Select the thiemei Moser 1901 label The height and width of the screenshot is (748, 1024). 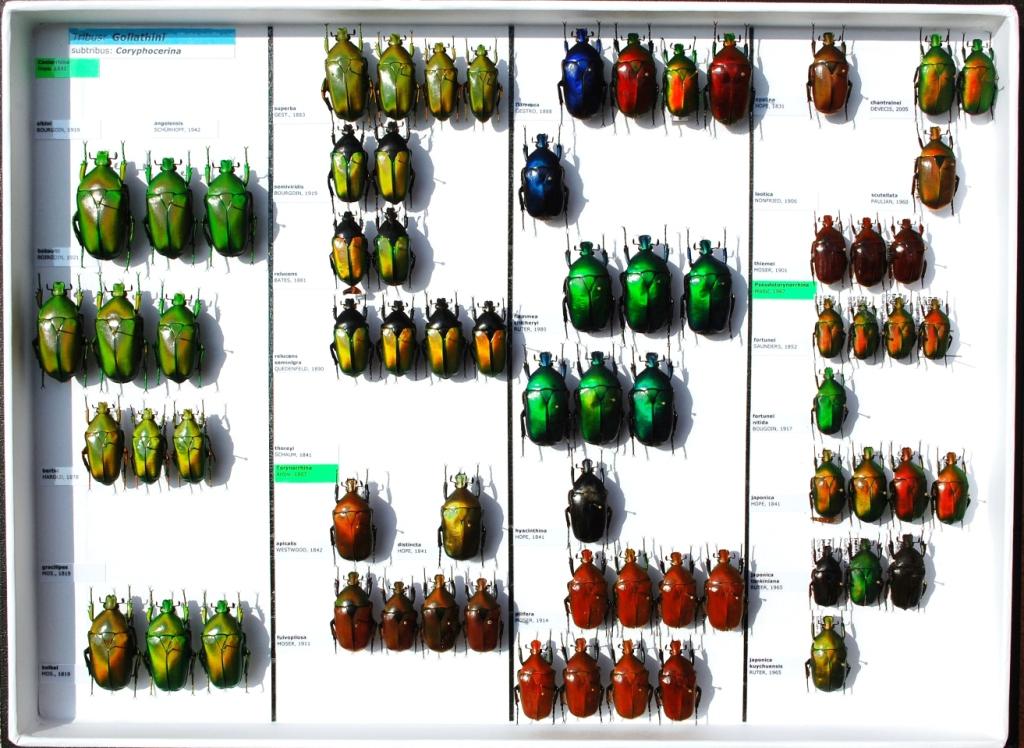[770, 267]
